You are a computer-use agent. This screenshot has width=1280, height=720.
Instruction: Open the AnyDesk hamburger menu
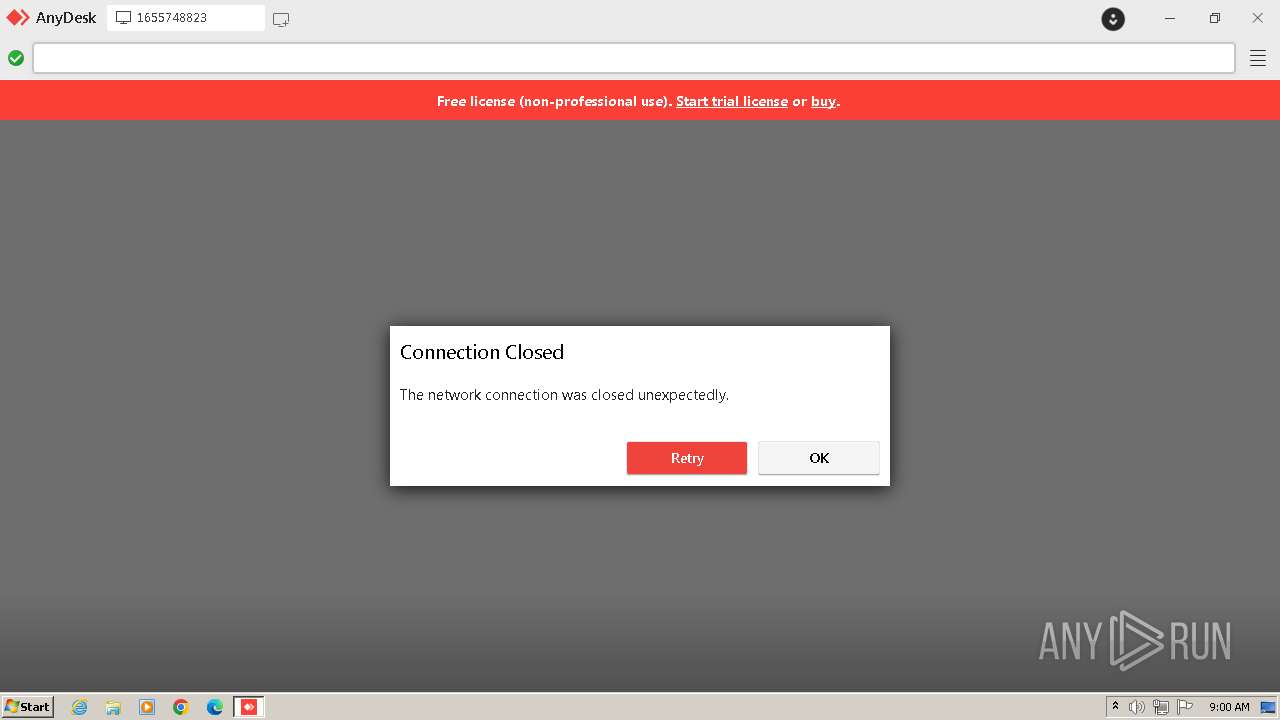(1258, 58)
